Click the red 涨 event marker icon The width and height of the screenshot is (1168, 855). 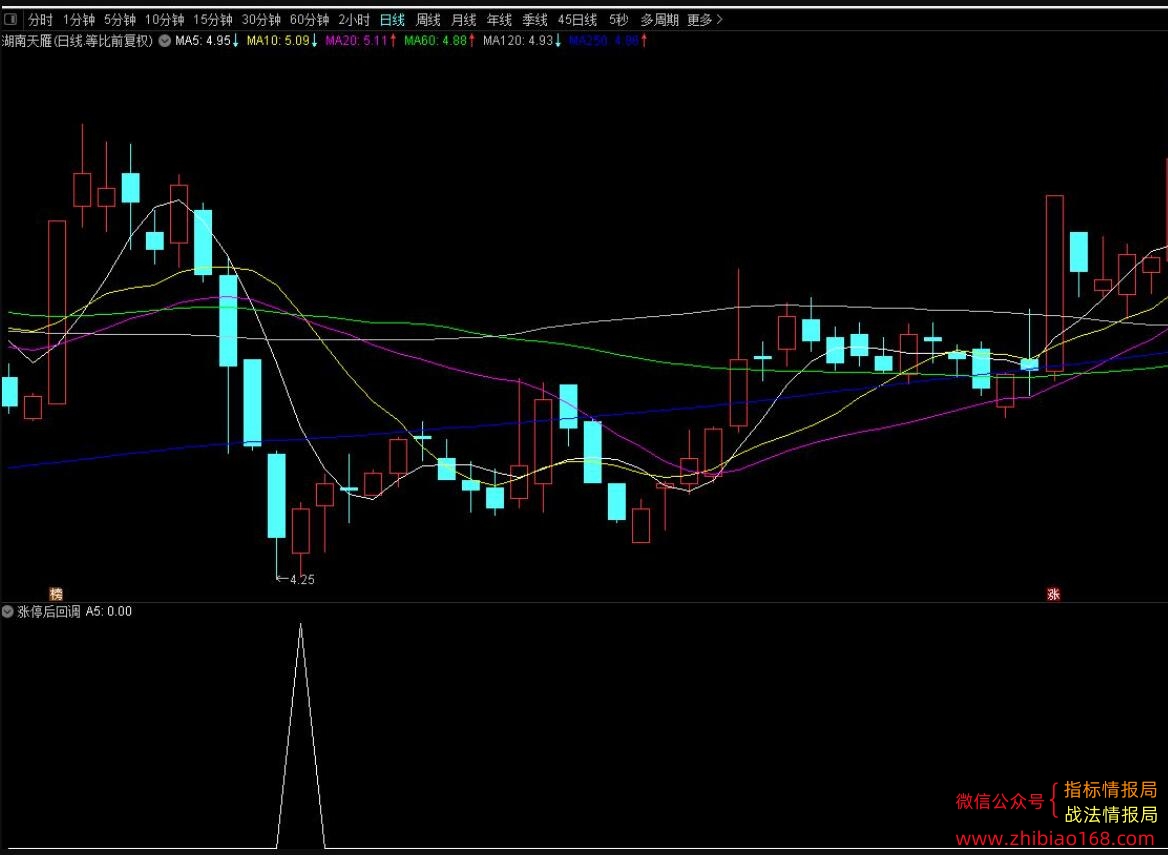pos(1053,594)
